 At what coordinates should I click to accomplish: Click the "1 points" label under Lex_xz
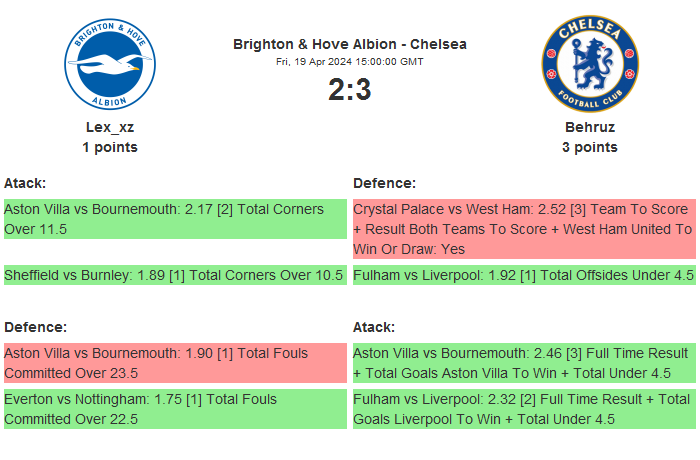click(110, 147)
